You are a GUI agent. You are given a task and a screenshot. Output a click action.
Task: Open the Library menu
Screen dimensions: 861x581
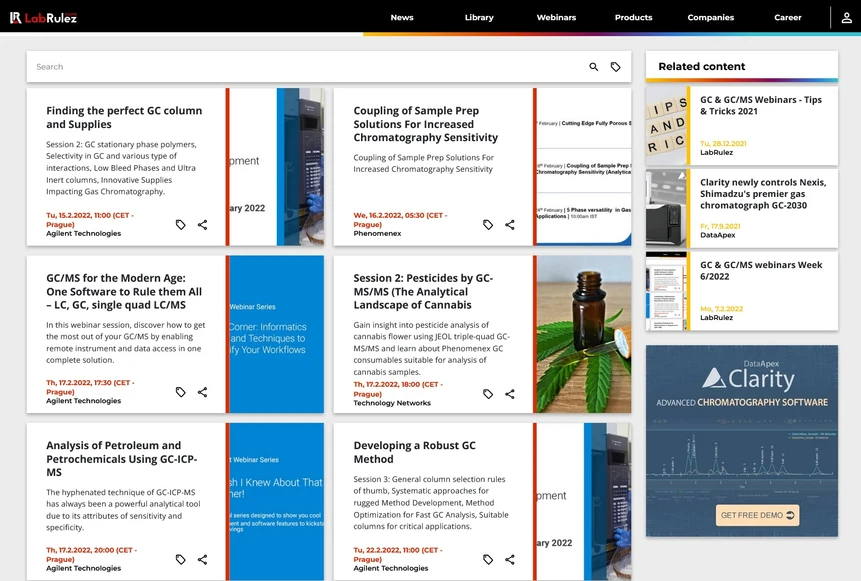pos(479,18)
